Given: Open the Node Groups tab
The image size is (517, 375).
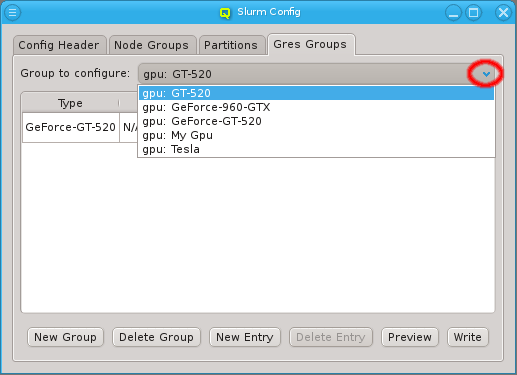Looking at the screenshot, I should (x=152, y=45).
